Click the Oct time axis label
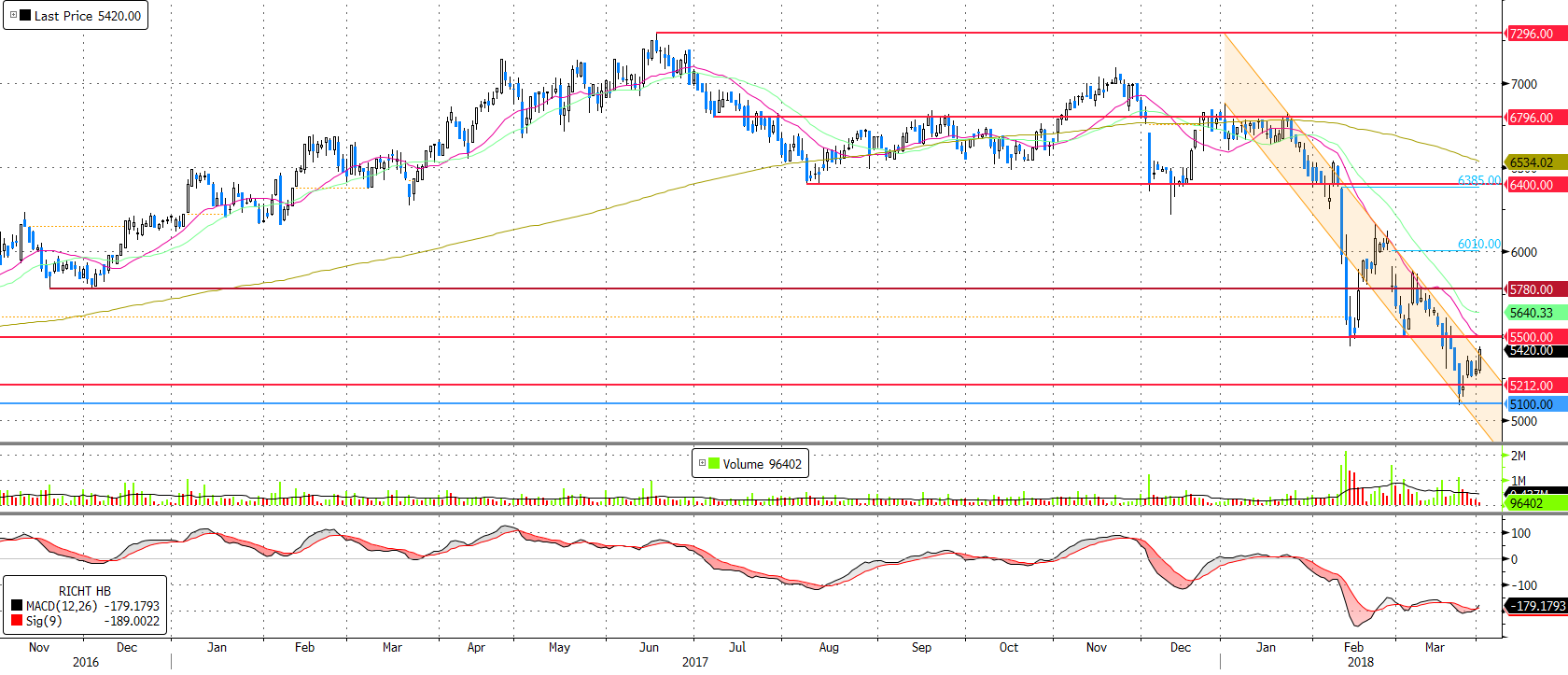The image size is (1568, 675). point(1009,647)
